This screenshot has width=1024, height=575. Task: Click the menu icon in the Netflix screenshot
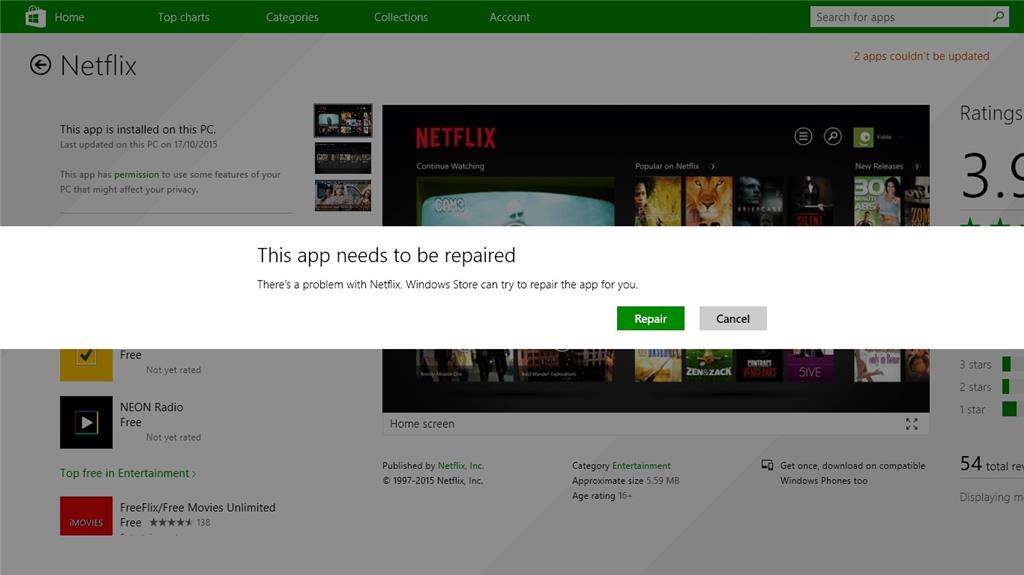803,137
